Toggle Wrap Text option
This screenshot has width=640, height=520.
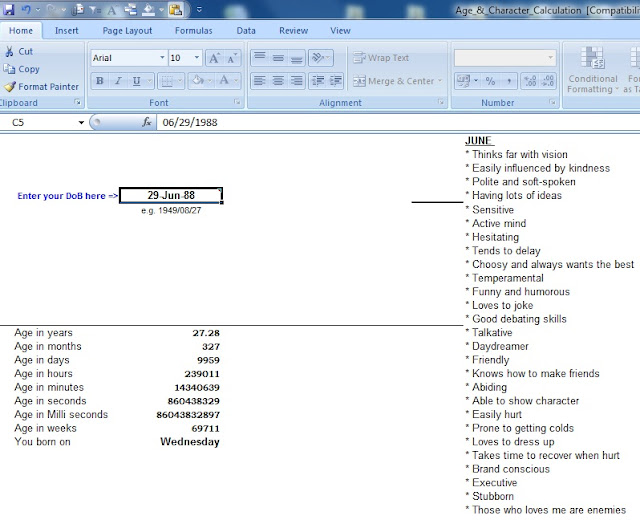[x=381, y=58]
